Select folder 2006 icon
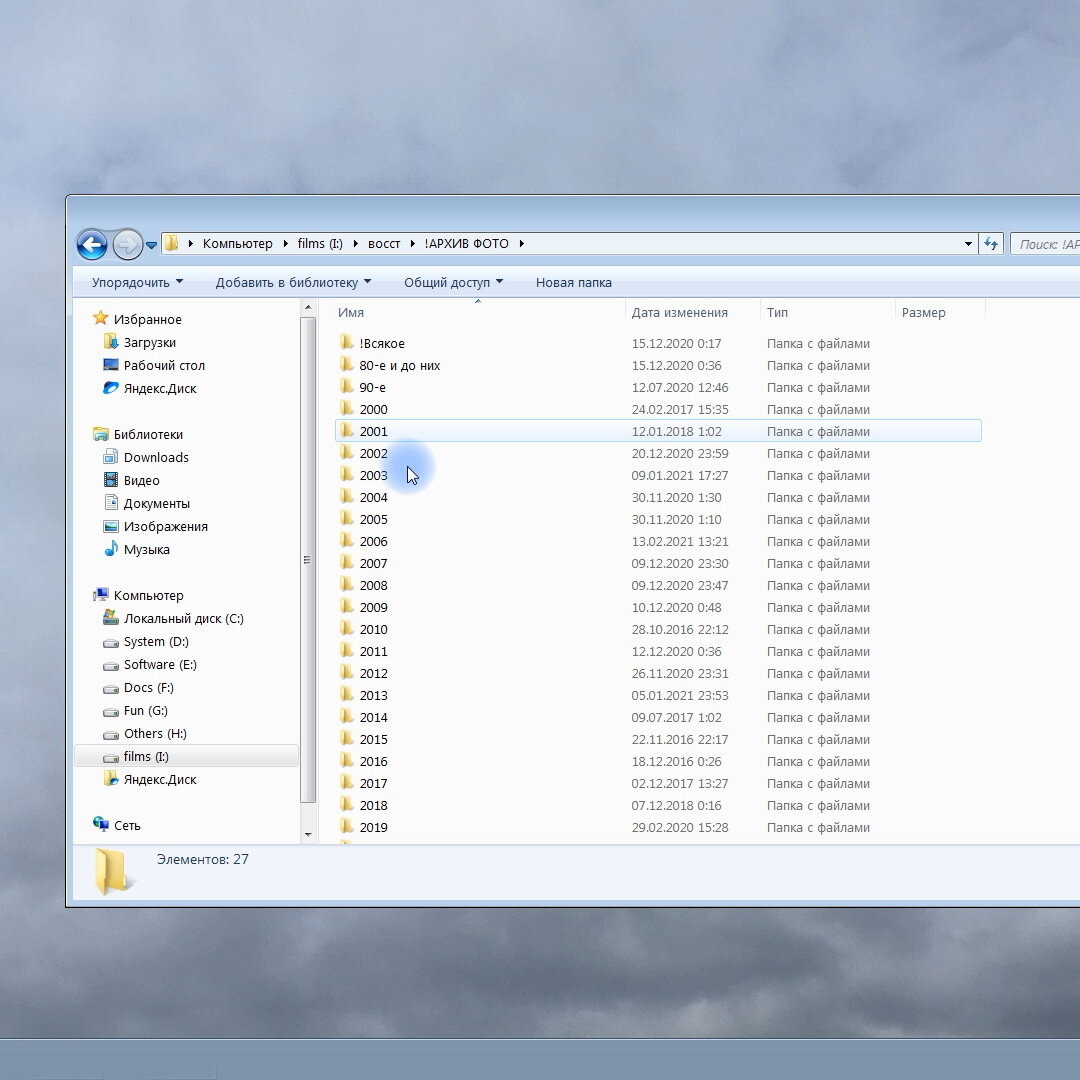Viewport: 1080px width, 1080px height. [x=347, y=541]
